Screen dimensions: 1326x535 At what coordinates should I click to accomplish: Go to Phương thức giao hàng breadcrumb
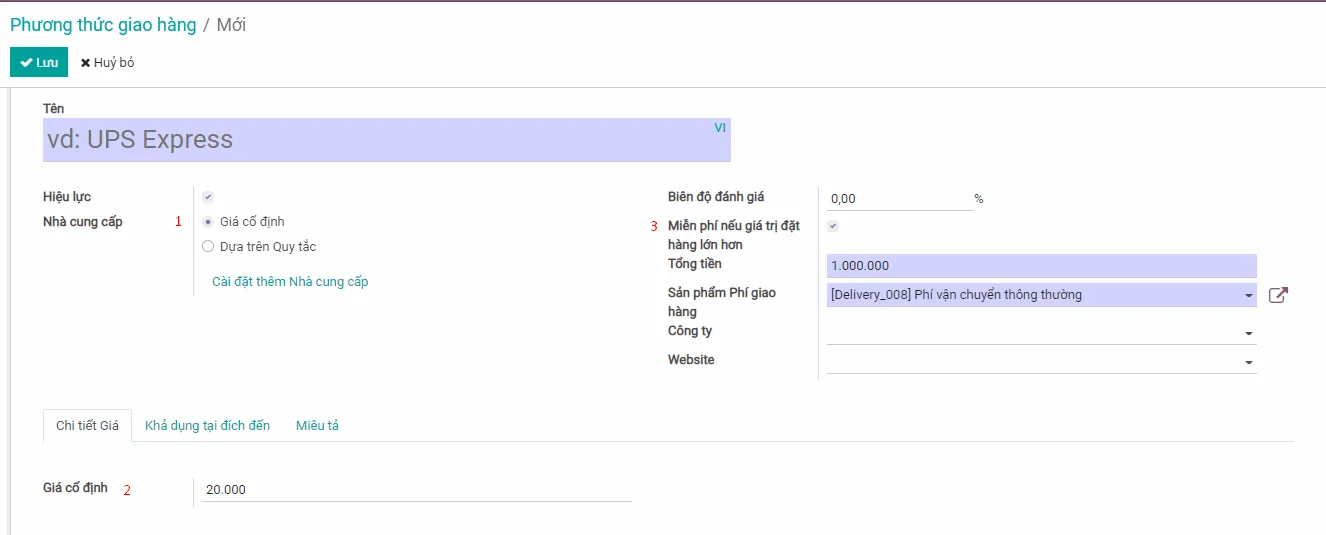tap(103, 25)
